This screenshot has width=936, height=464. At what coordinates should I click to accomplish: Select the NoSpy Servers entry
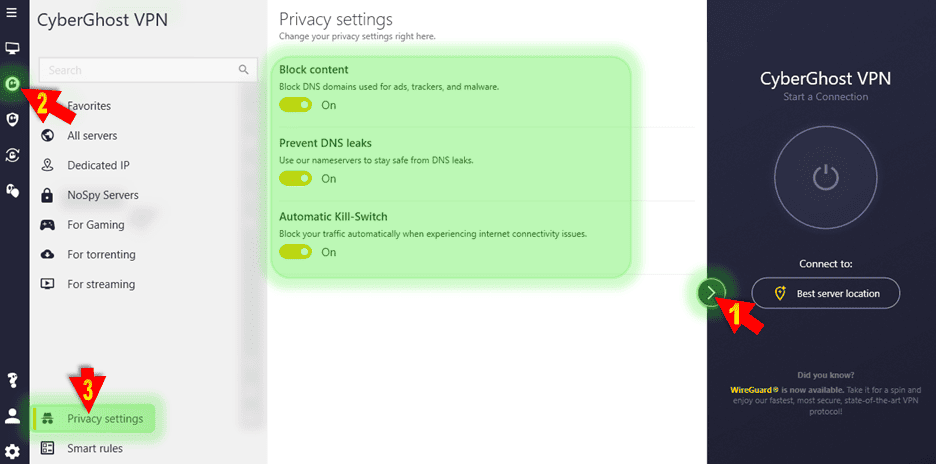pos(102,195)
